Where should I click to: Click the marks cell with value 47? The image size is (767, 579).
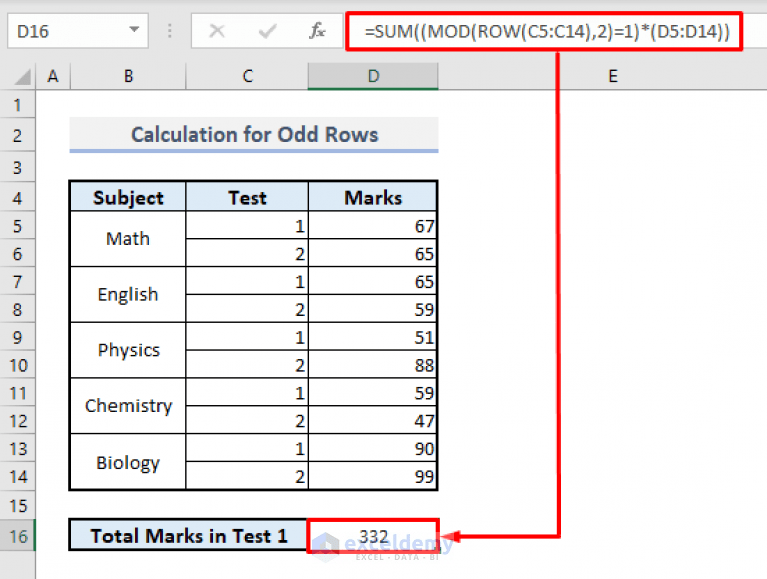373,421
